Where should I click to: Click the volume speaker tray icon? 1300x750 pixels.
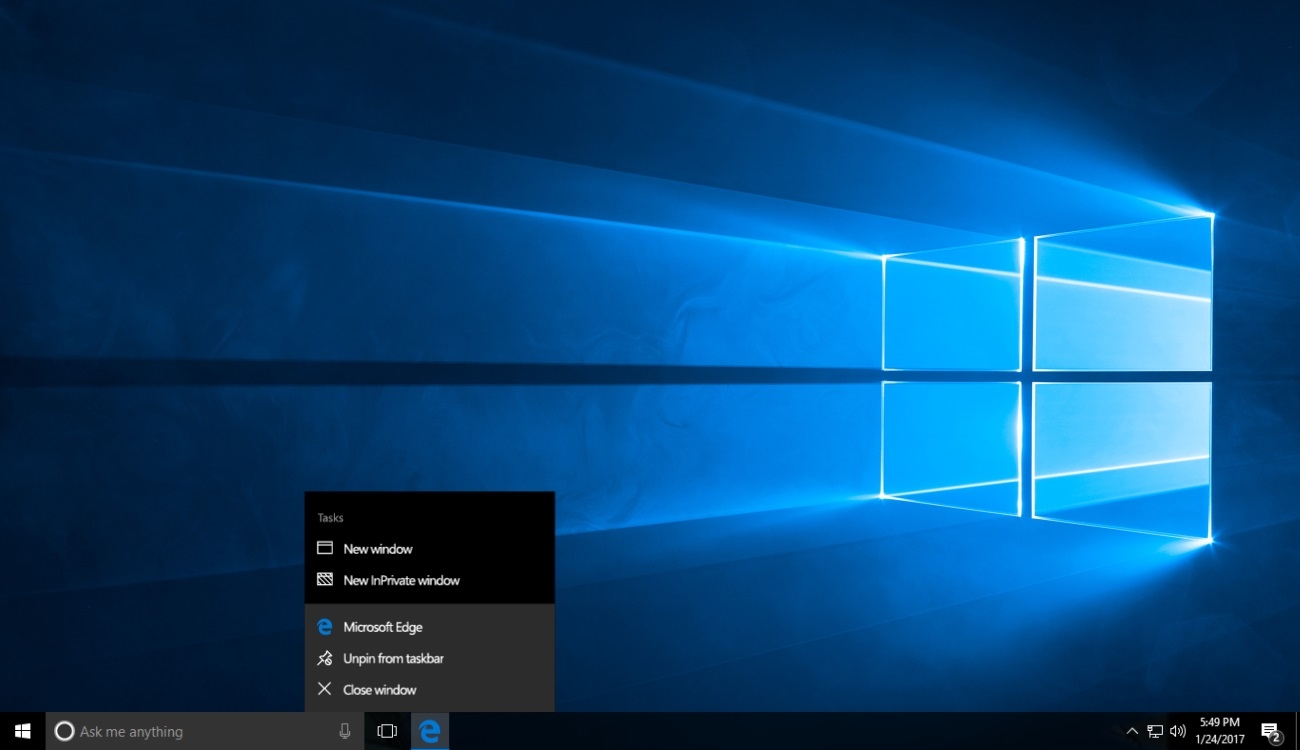pyautogui.click(x=1178, y=731)
